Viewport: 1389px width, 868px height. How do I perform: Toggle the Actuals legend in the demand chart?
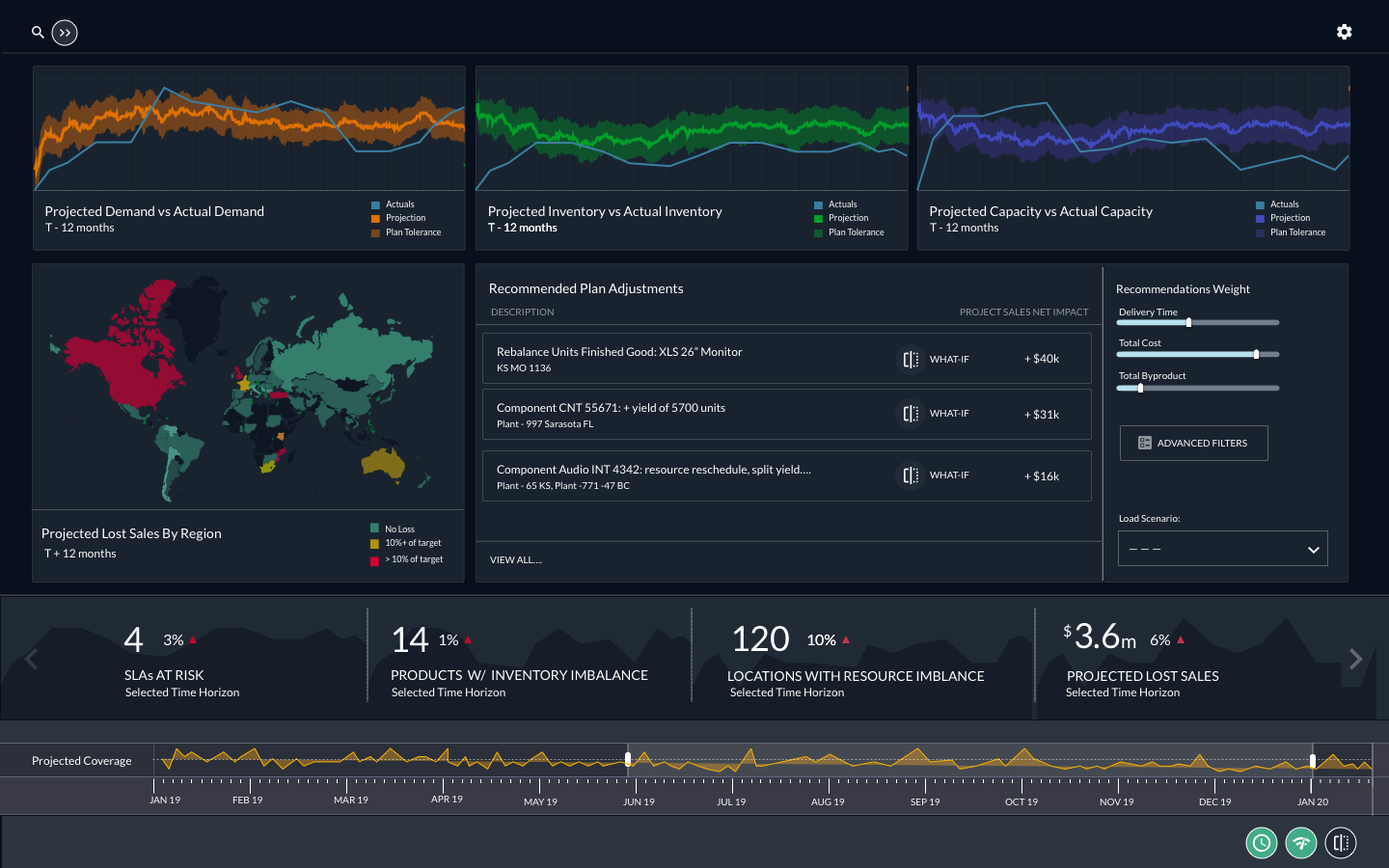[x=398, y=203]
